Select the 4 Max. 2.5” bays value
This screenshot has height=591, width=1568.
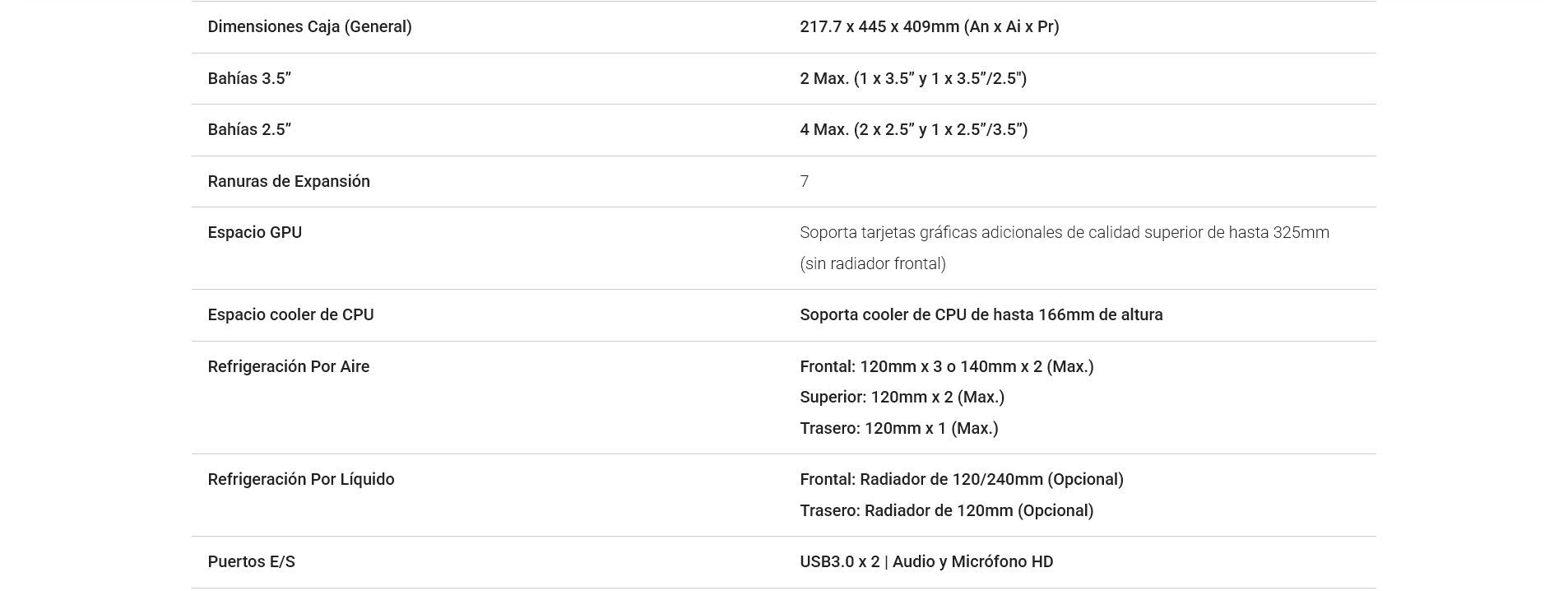[x=914, y=129]
